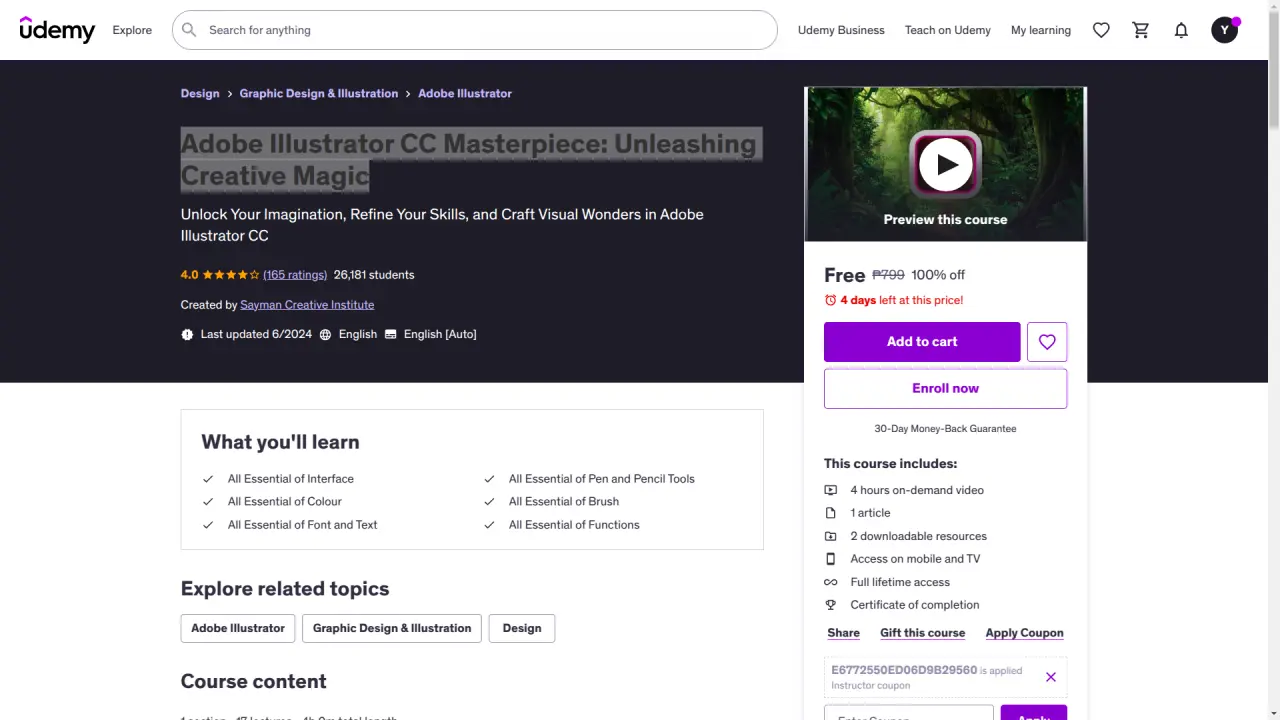
Task: Click the What you'll learn heading
Action: (x=280, y=442)
